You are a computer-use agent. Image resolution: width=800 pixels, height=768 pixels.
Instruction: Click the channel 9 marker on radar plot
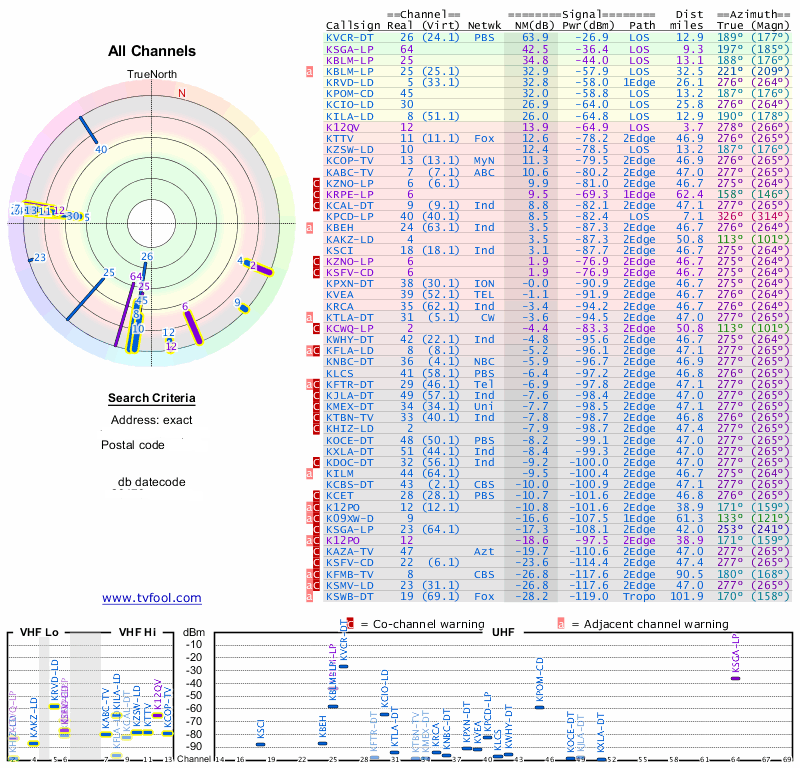click(242, 307)
